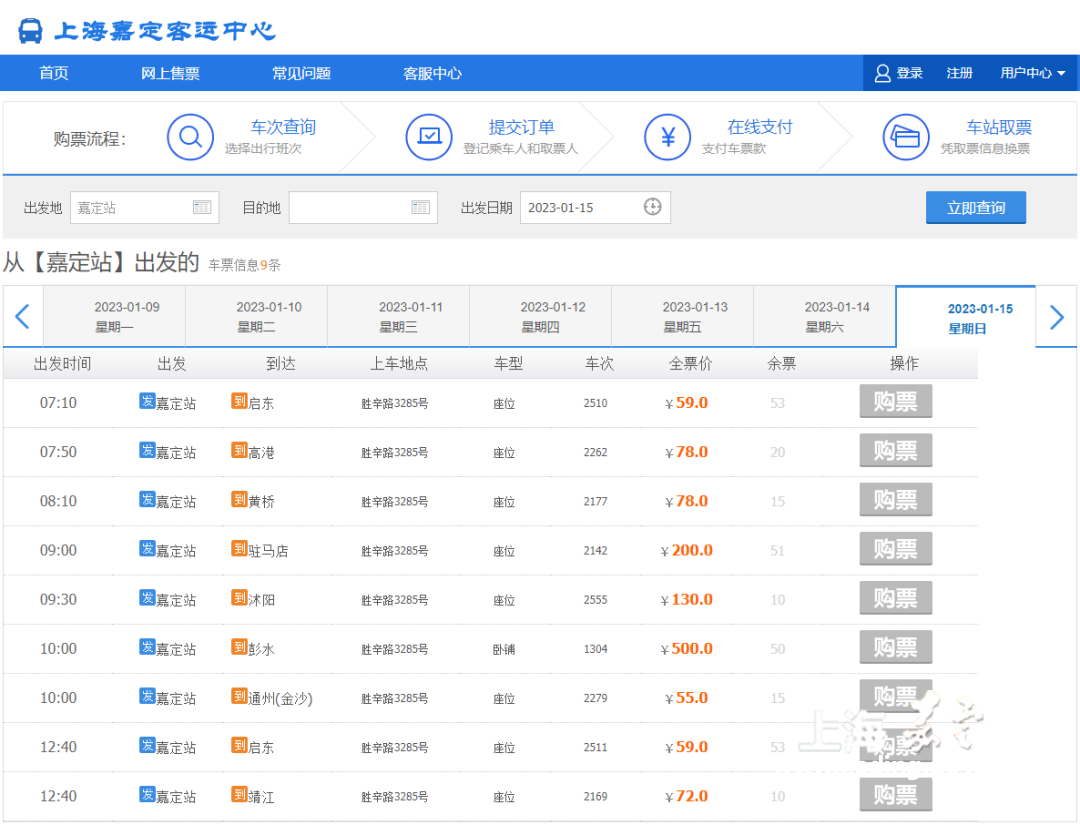
Task: Open the 出发地 station picker icon
Action: coord(202,207)
